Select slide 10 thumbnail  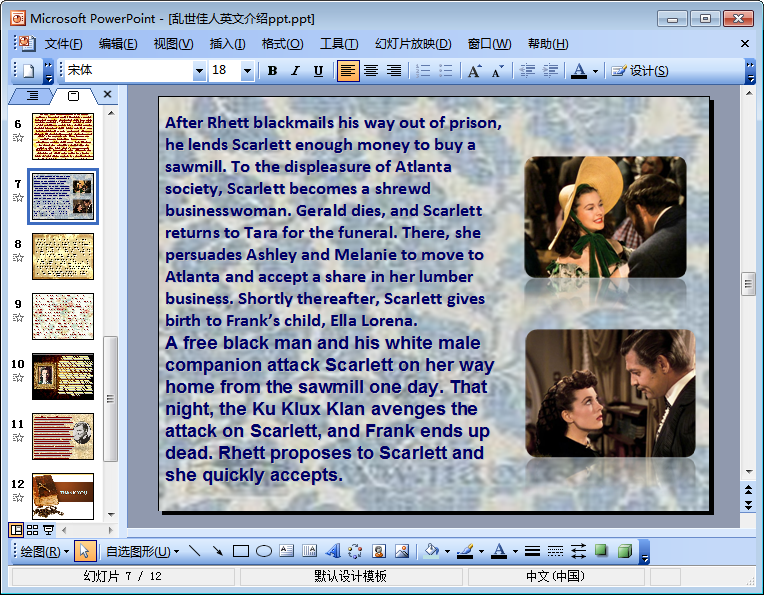[63, 376]
